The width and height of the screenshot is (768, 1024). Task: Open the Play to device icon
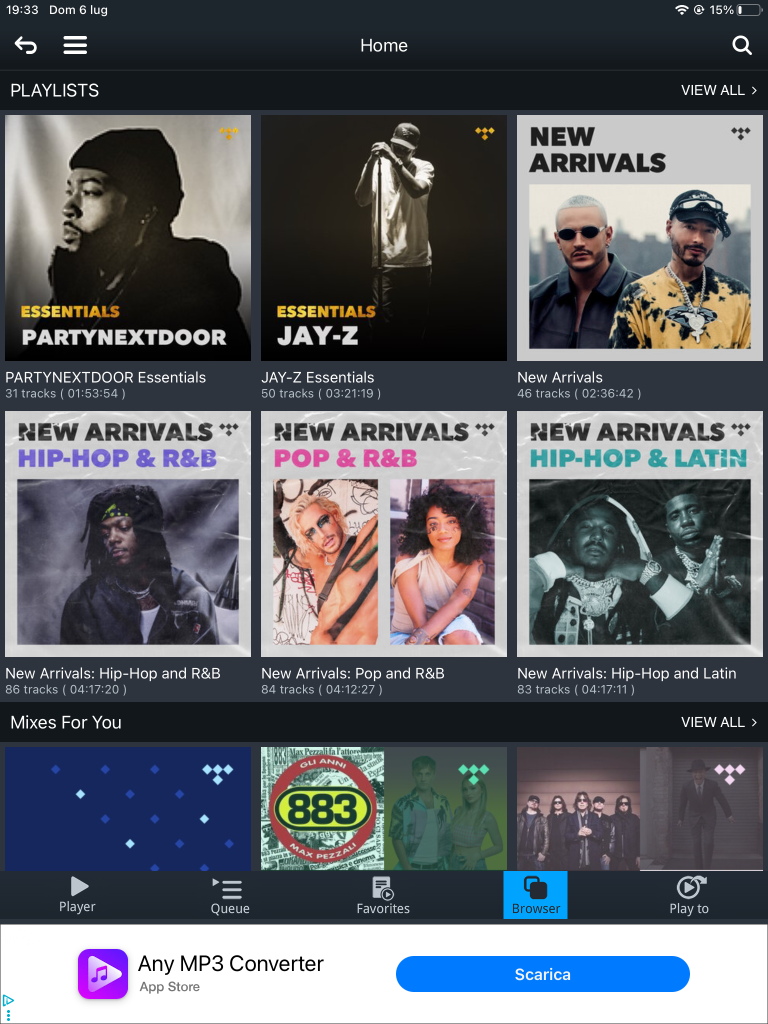(x=690, y=888)
